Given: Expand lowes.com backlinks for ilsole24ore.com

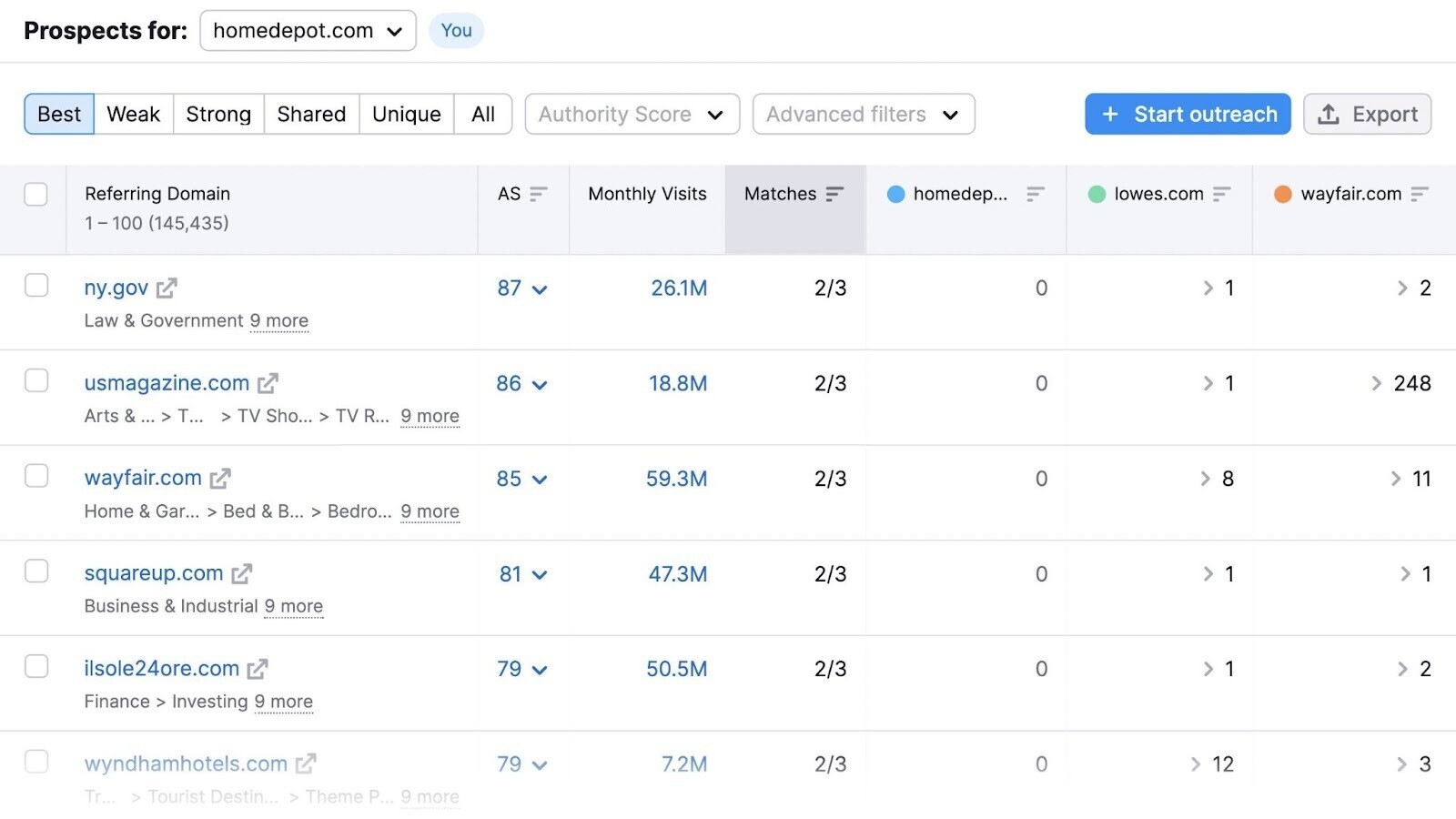Looking at the screenshot, I should (1208, 669).
